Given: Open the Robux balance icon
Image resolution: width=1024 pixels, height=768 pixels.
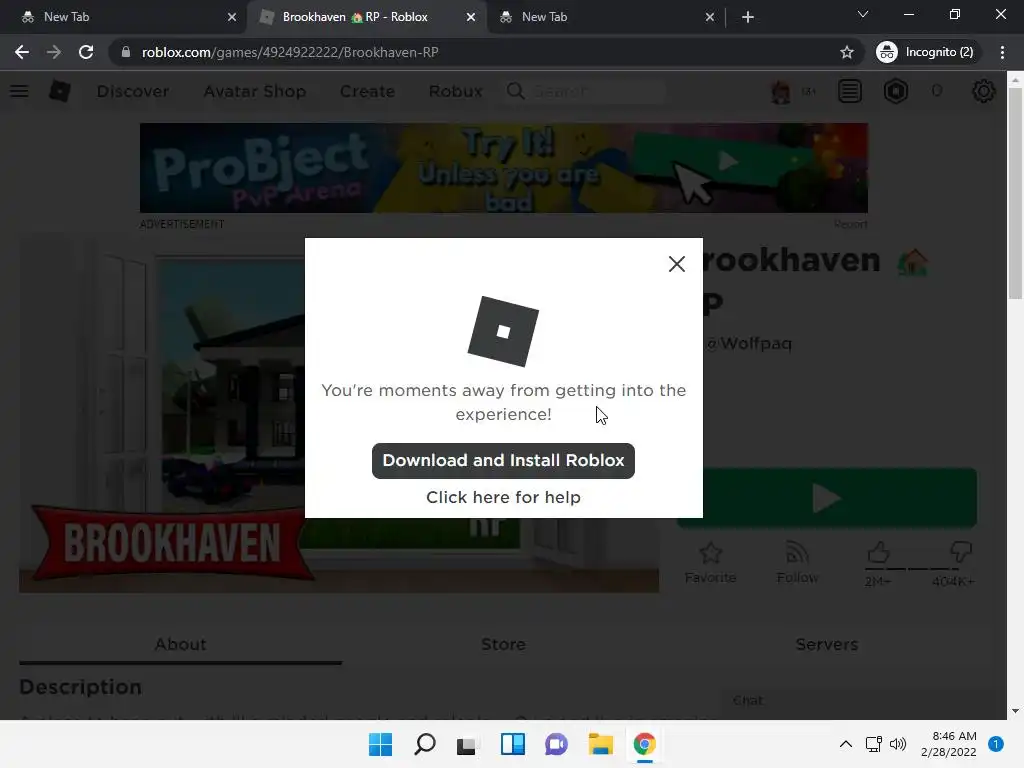Looking at the screenshot, I should (x=896, y=91).
